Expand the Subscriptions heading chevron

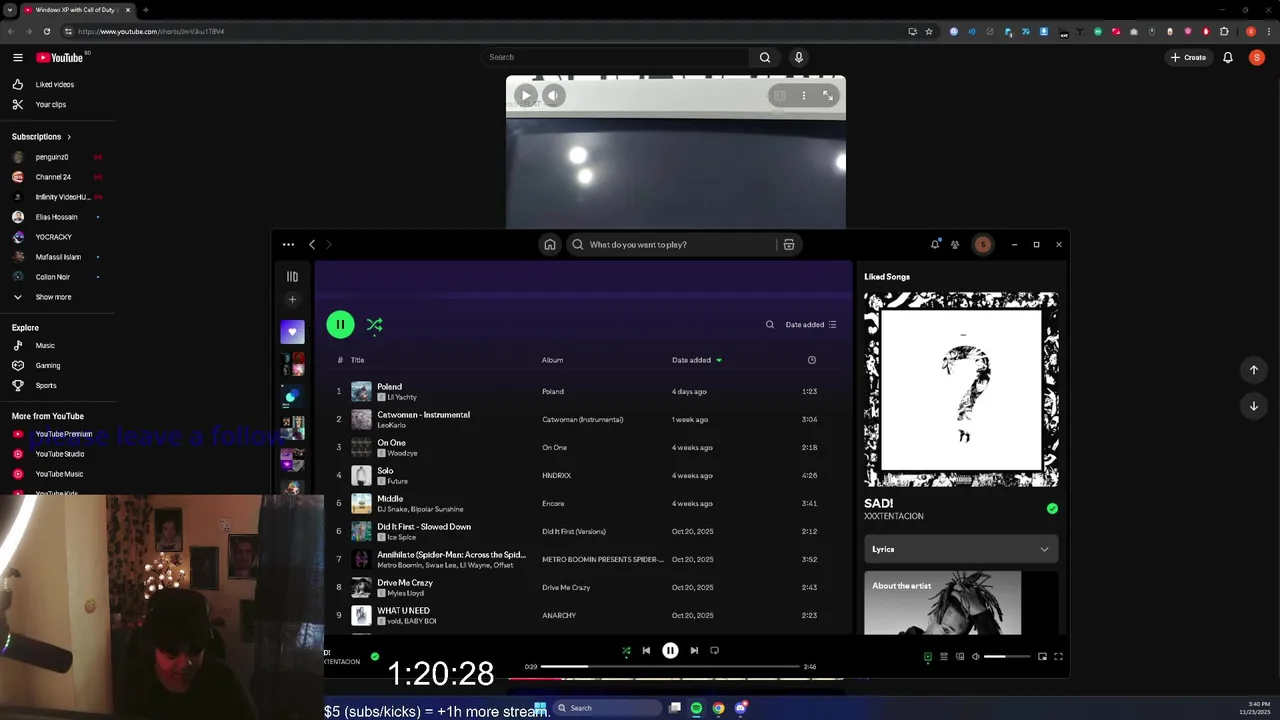(x=69, y=137)
